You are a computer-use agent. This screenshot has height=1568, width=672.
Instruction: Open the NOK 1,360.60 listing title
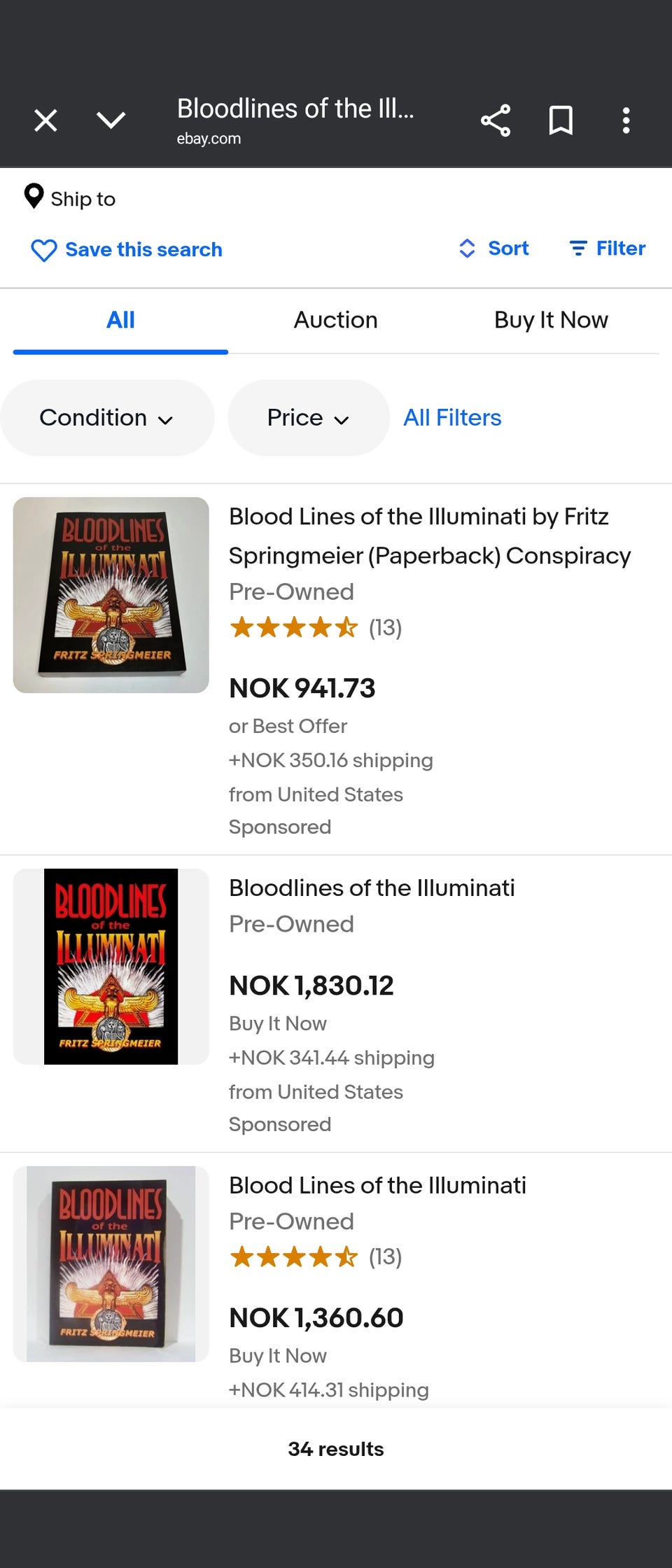point(377,1185)
